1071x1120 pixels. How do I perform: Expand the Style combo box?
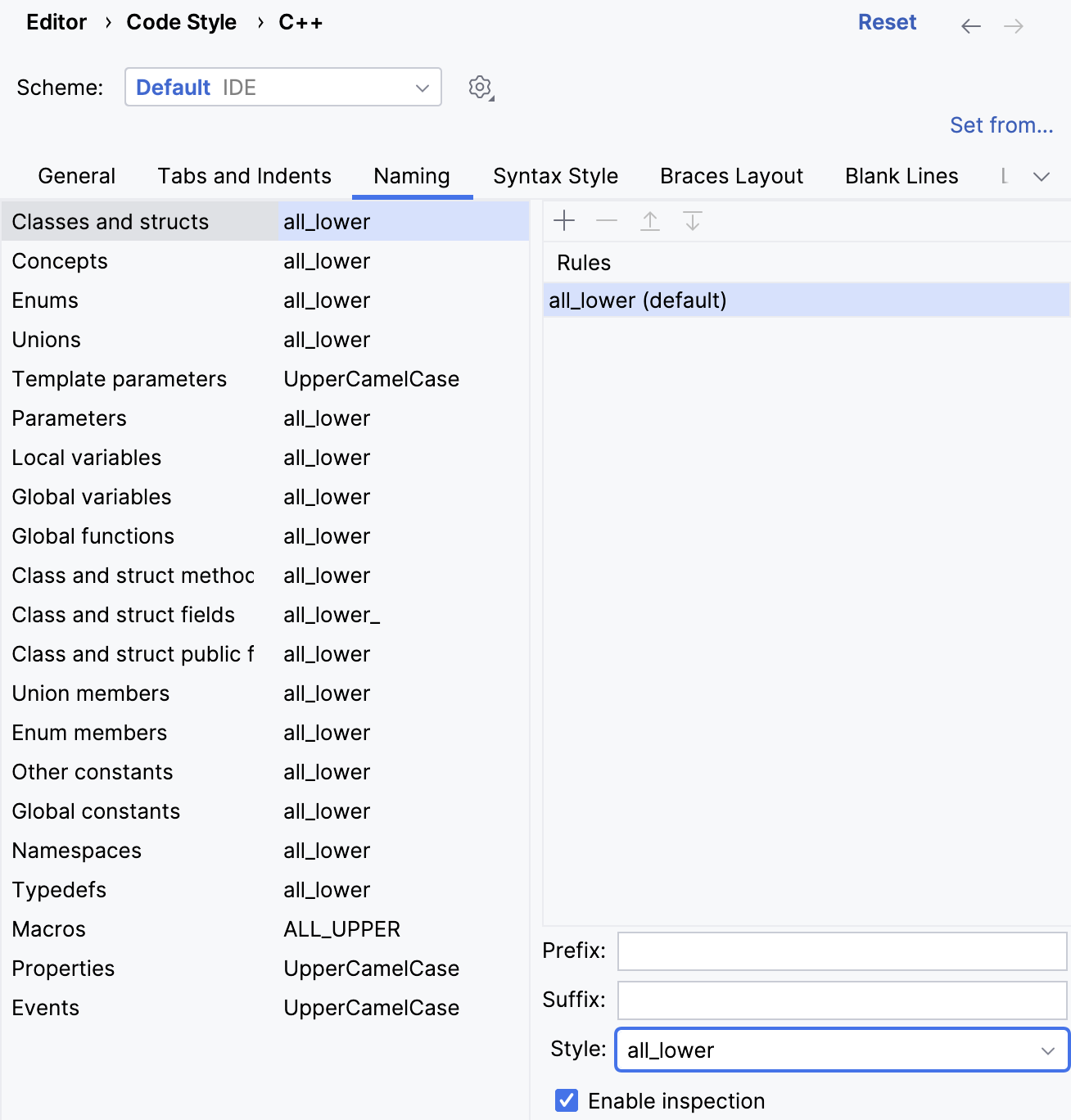(842, 1050)
